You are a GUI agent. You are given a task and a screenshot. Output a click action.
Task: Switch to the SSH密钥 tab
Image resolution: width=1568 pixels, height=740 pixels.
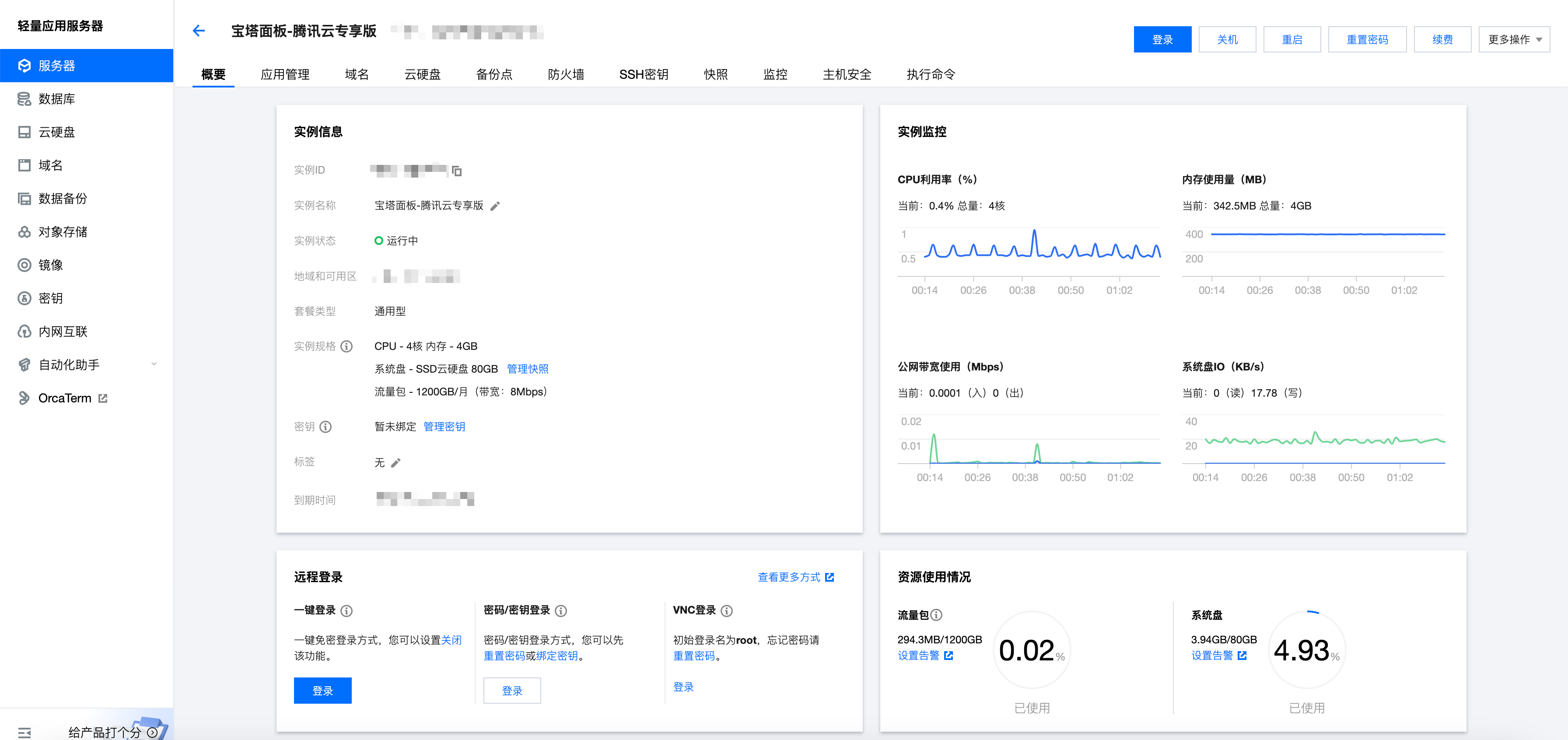tap(644, 74)
